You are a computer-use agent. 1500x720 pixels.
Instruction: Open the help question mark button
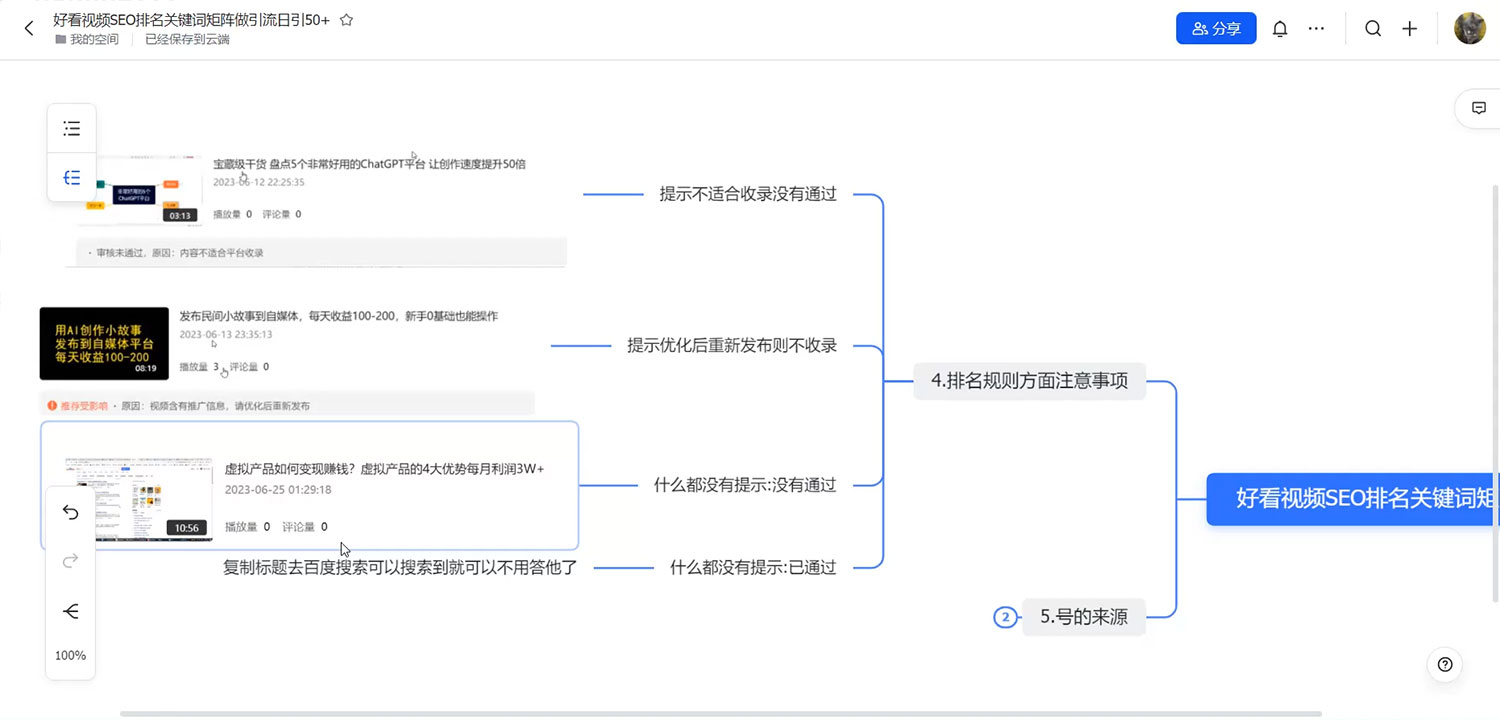pos(1444,664)
